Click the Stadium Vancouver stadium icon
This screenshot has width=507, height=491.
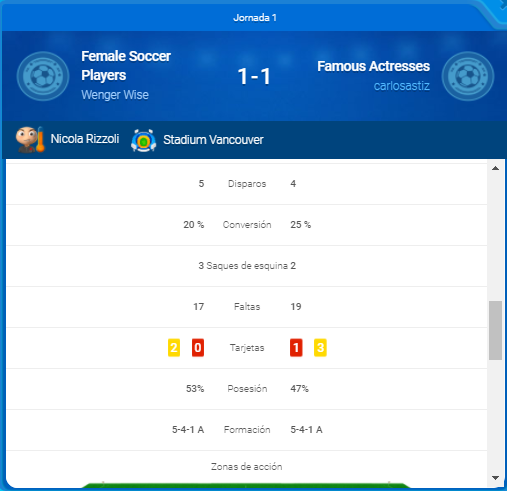(144, 140)
